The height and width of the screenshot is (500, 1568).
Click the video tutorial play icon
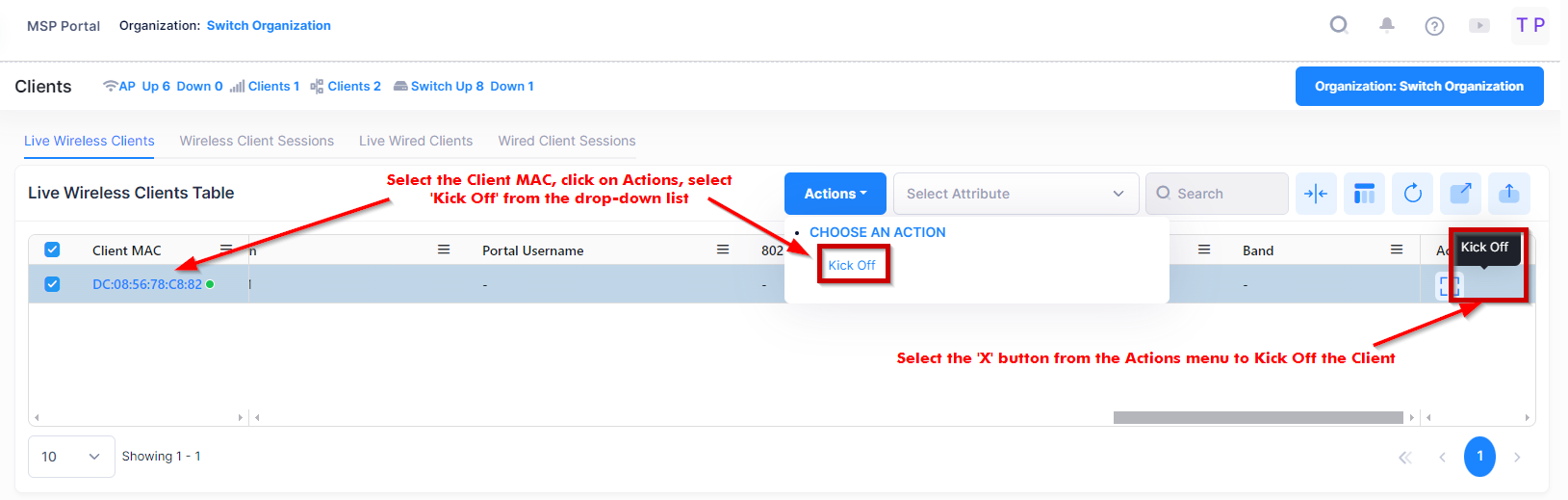point(1479,26)
